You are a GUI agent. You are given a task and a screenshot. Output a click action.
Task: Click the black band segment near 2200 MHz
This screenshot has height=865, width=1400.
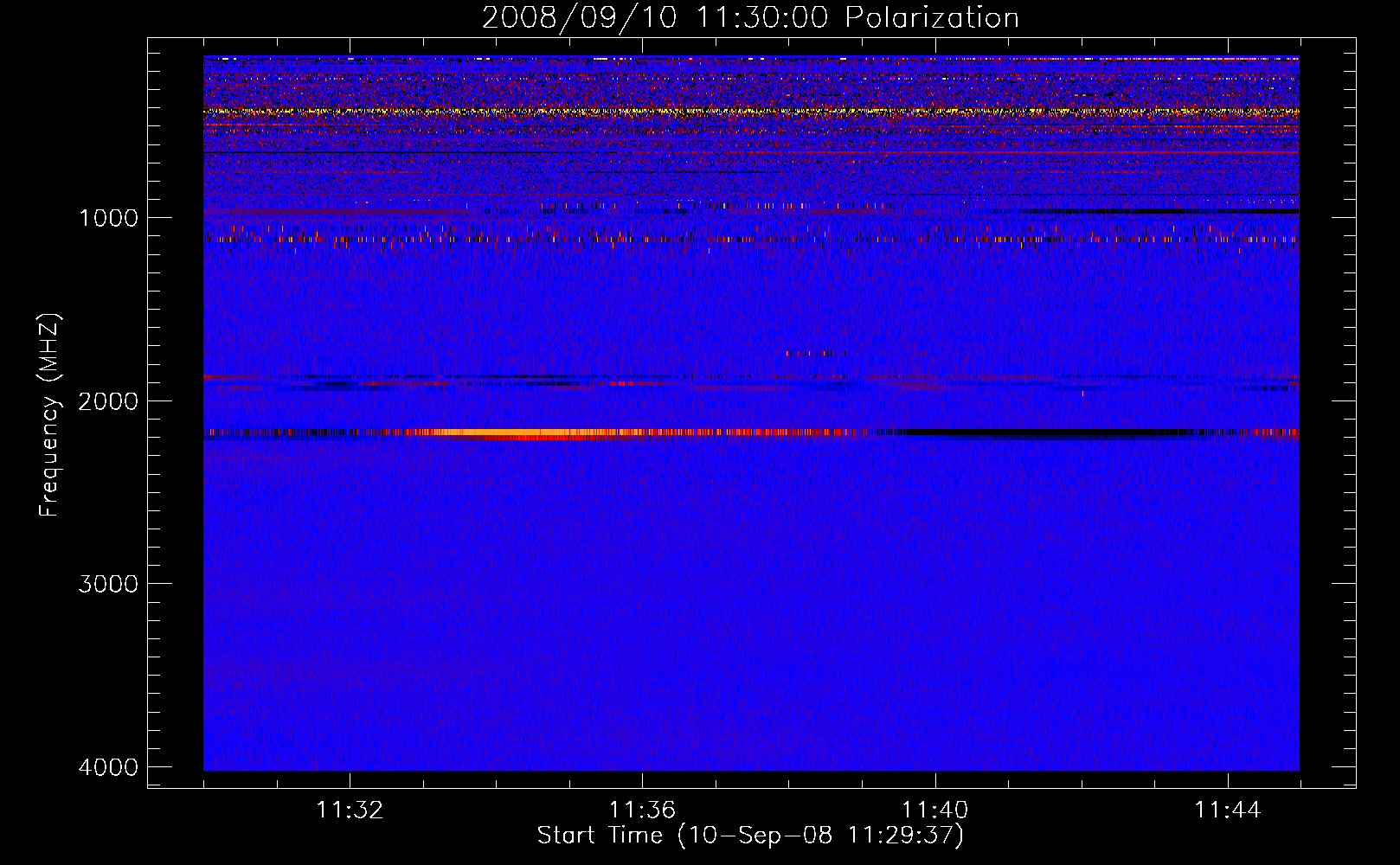pos(1038,432)
